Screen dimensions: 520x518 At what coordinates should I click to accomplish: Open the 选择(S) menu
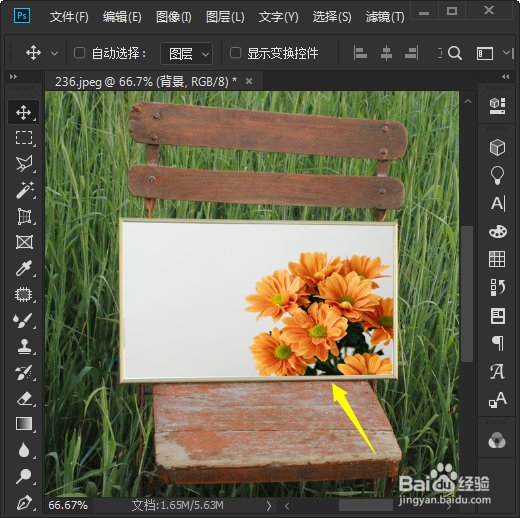coord(332,17)
